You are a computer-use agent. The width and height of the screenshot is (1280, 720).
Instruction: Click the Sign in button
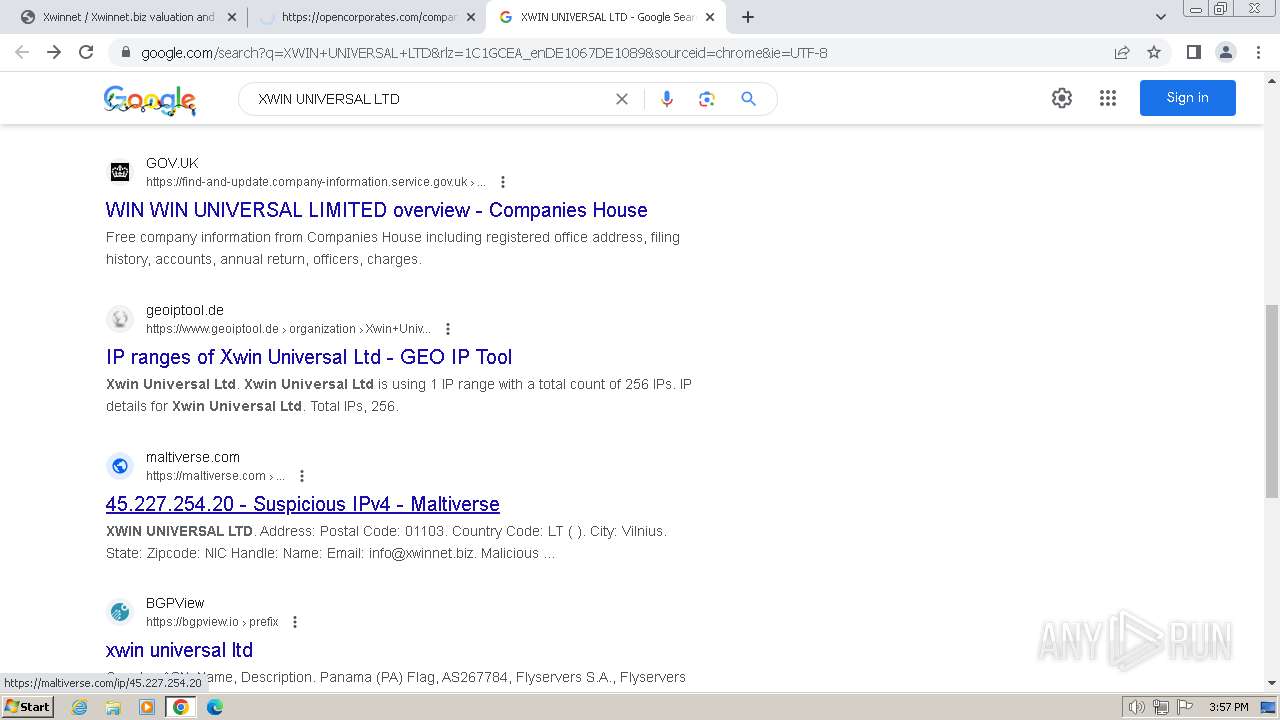coord(1188,98)
